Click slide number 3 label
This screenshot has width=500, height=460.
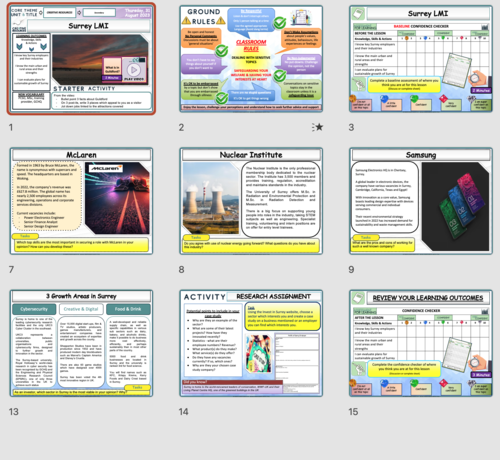pyautogui.click(x=351, y=127)
